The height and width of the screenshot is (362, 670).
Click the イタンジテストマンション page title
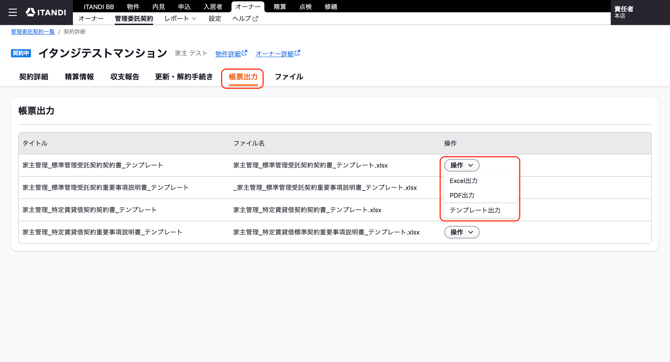(103, 53)
